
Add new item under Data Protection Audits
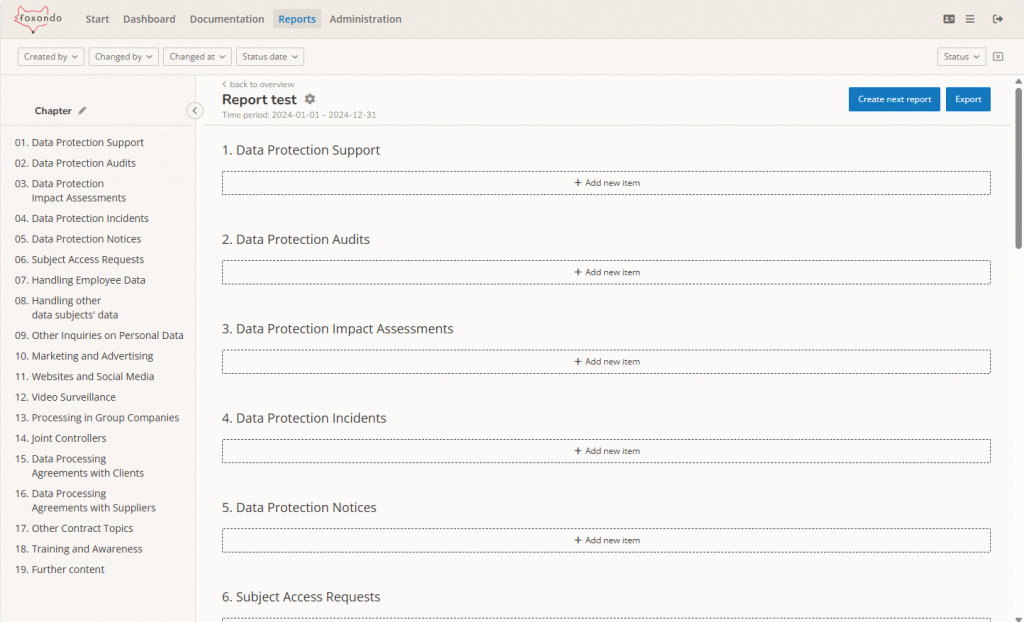pos(606,271)
